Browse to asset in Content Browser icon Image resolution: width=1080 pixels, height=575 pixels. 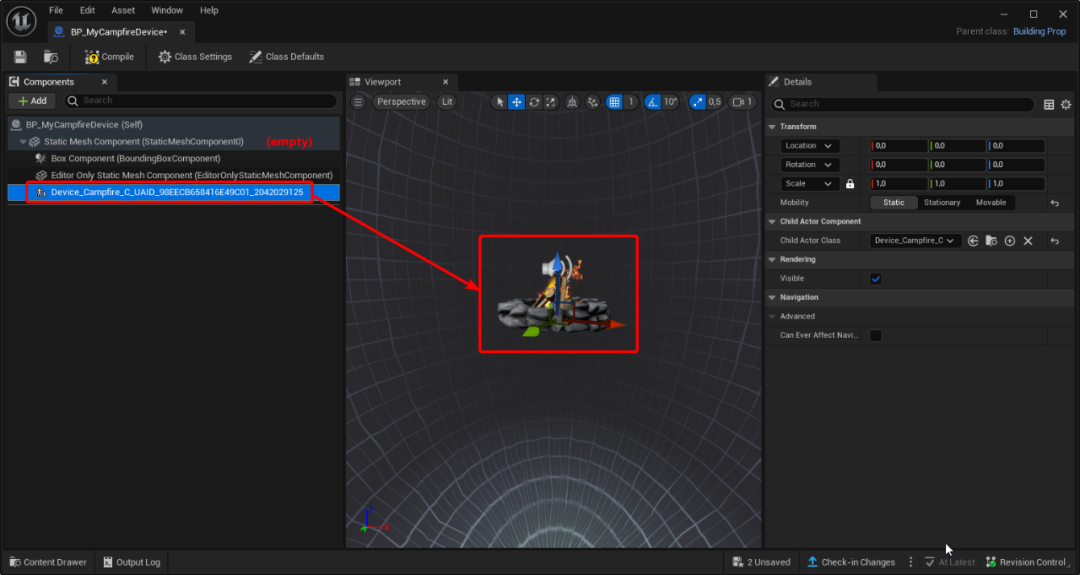(x=51, y=57)
